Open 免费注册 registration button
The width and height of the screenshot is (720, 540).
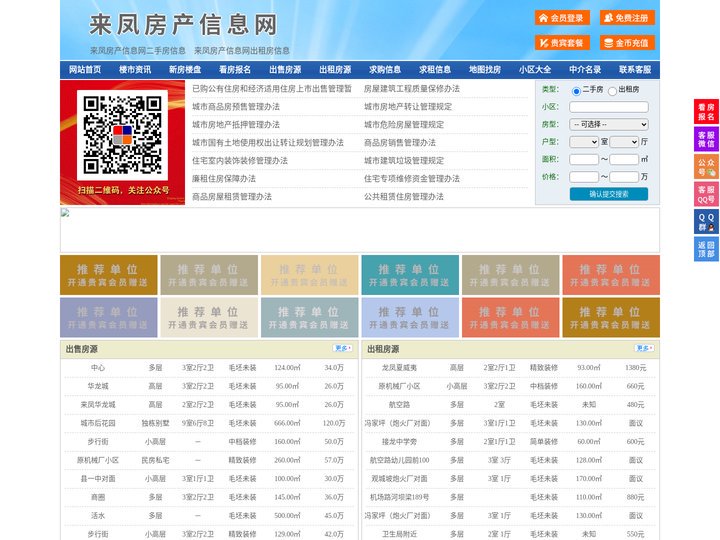(627, 18)
